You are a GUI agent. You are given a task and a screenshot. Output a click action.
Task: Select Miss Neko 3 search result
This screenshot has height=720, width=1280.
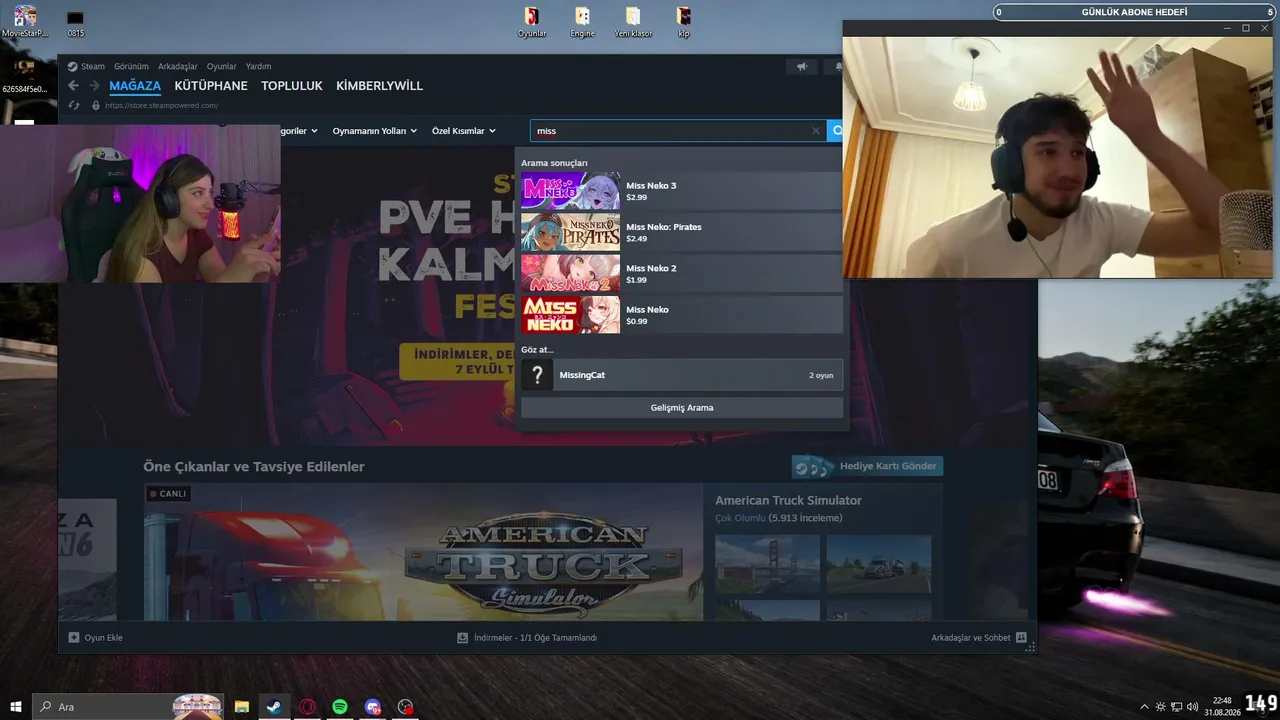point(682,190)
